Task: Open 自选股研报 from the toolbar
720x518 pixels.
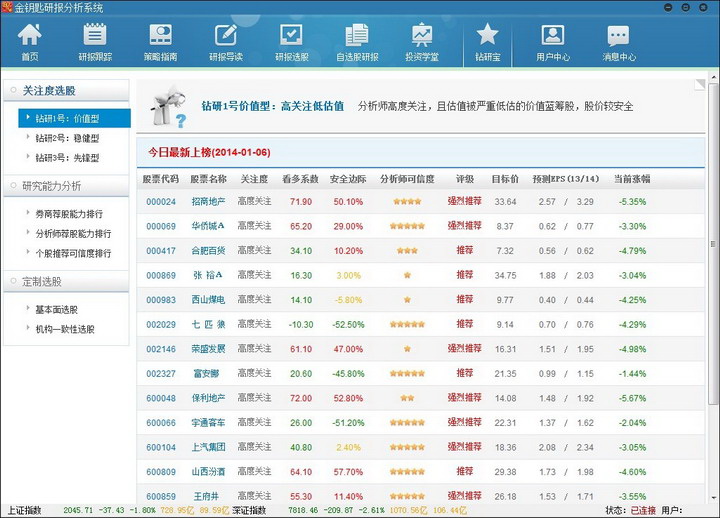Action: 357,41
